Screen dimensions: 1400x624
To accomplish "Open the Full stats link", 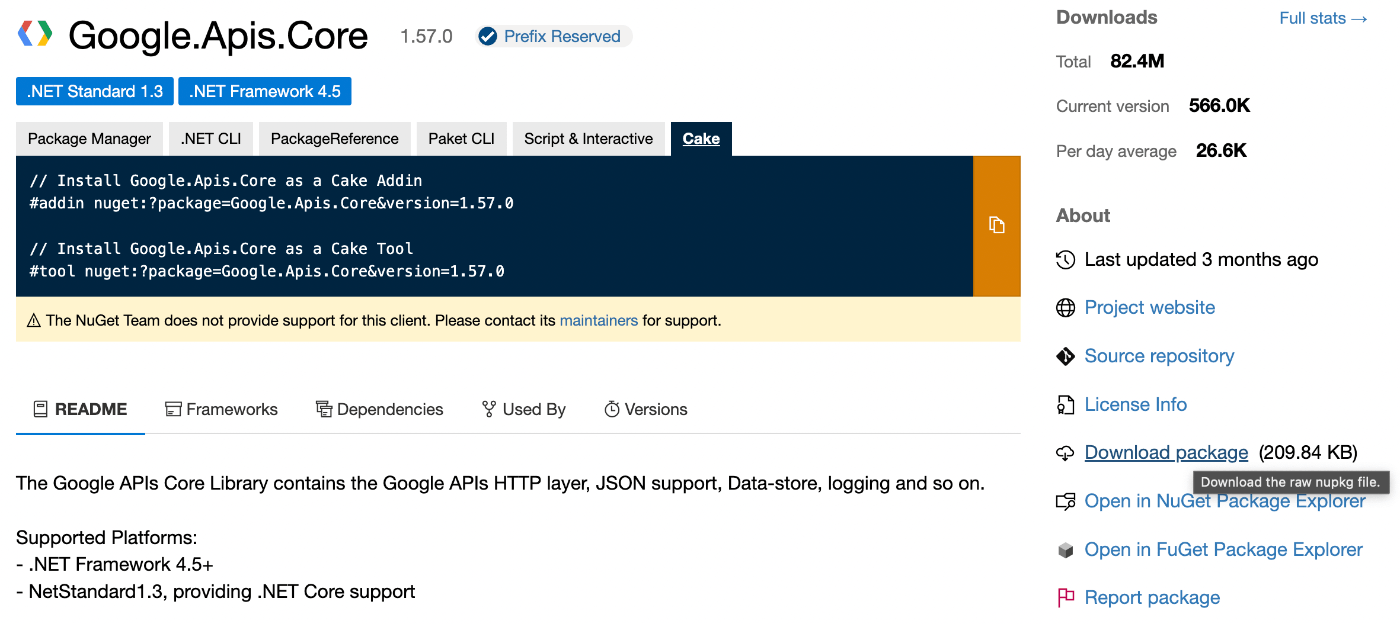I will coord(1324,18).
